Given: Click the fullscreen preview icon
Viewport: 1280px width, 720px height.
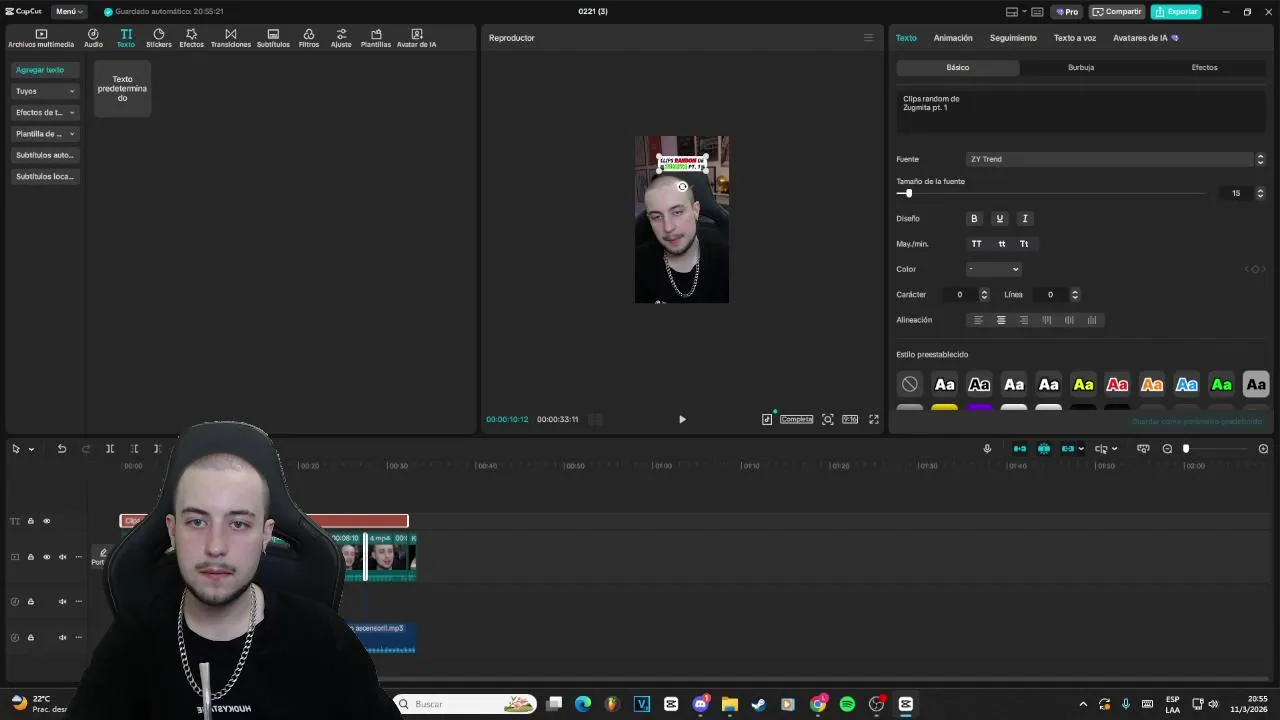Looking at the screenshot, I should pyautogui.click(x=874, y=419).
